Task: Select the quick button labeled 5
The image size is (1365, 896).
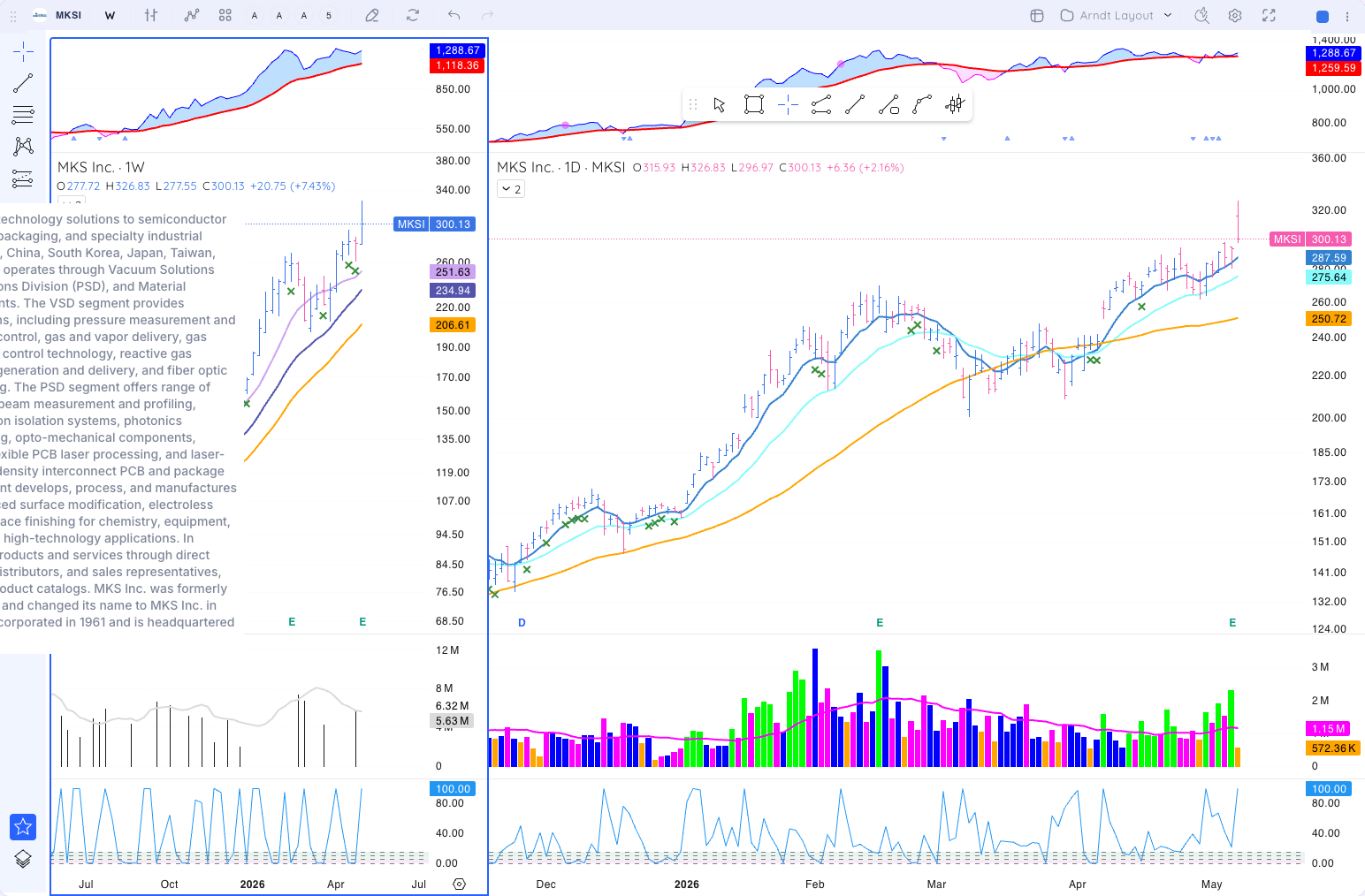Action: (x=329, y=15)
